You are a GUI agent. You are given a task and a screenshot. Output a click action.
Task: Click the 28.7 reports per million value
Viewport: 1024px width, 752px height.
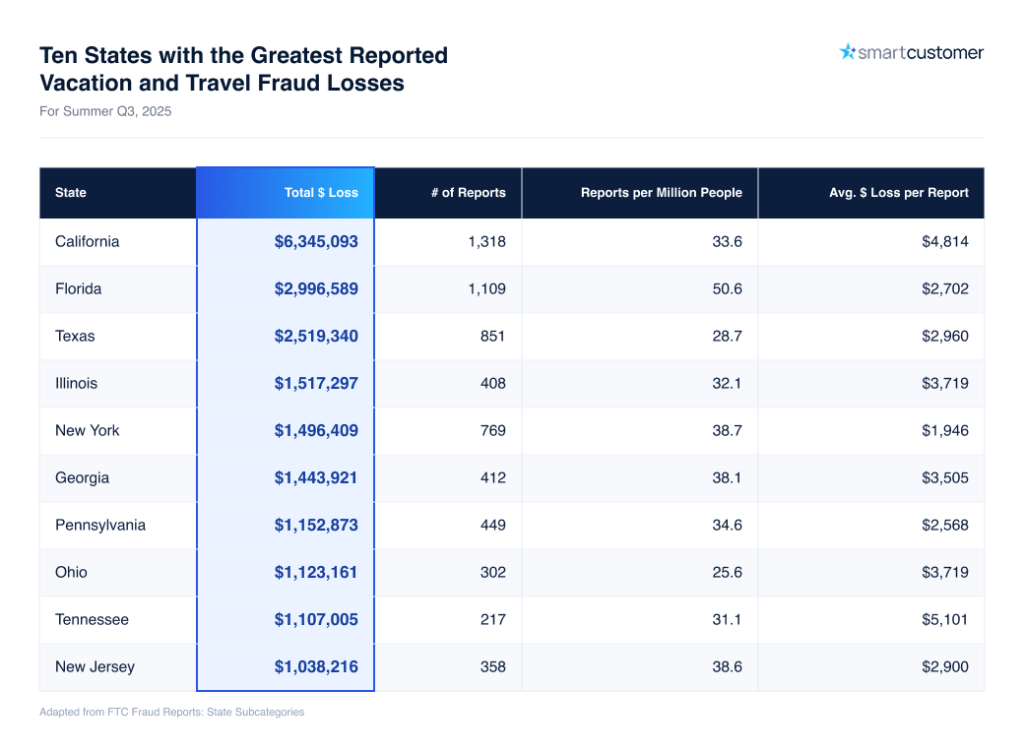[728, 336]
